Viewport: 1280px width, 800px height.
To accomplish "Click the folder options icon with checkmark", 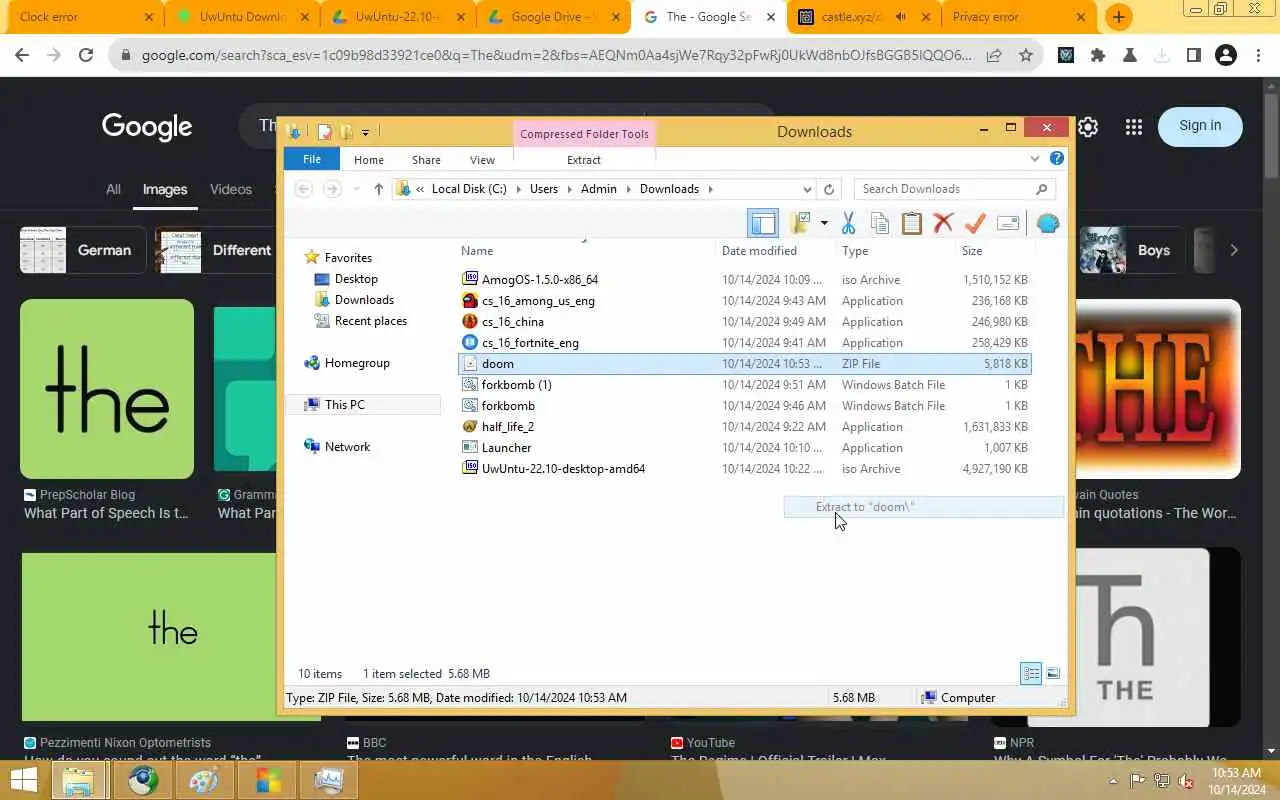I will click(x=800, y=223).
